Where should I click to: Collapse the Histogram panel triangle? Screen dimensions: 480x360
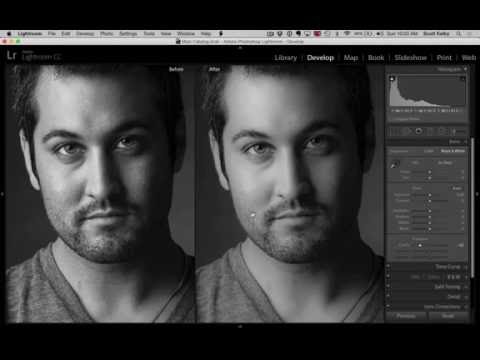[x=465, y=69]
